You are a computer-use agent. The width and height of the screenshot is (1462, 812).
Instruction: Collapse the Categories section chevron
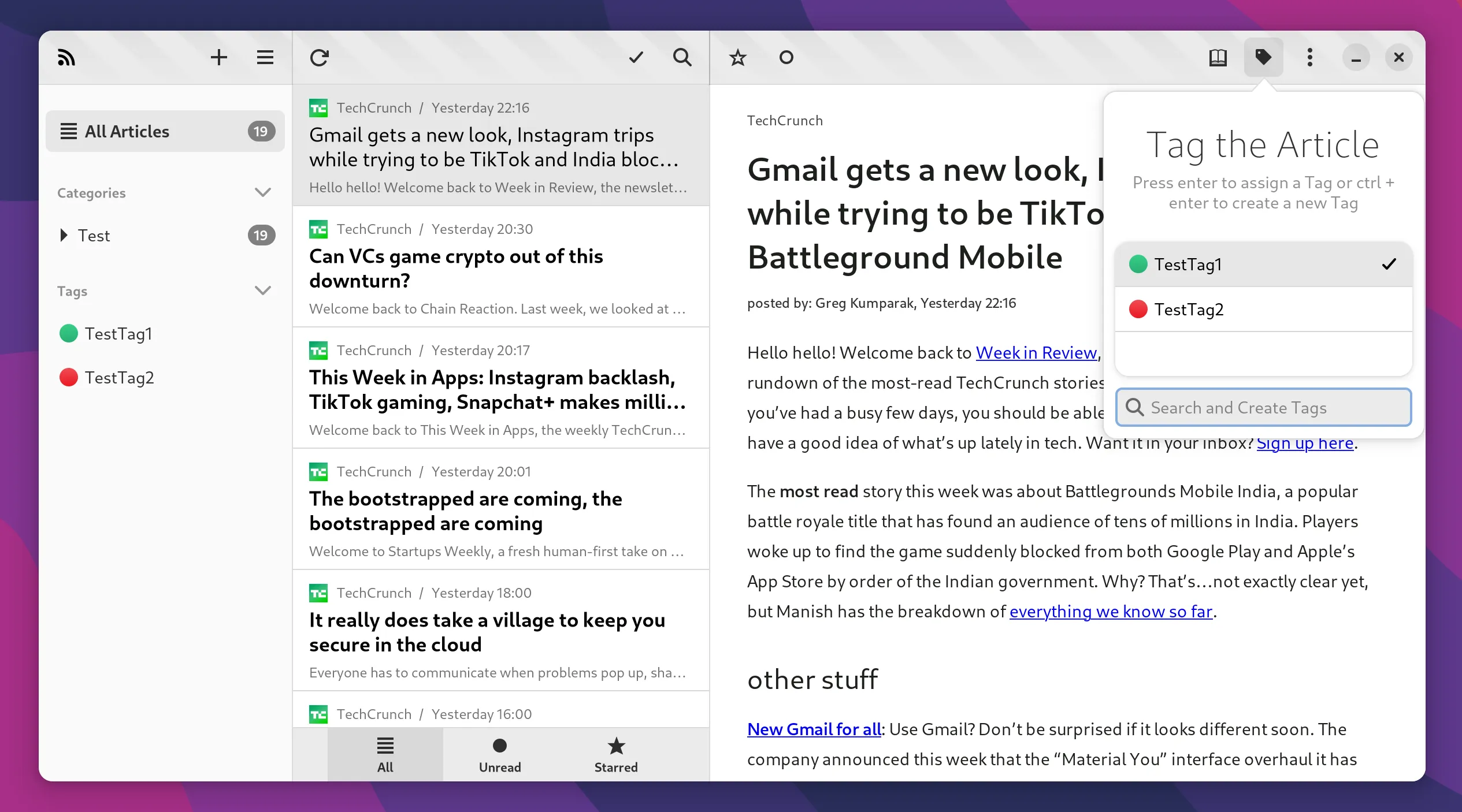tap(263, 192)
